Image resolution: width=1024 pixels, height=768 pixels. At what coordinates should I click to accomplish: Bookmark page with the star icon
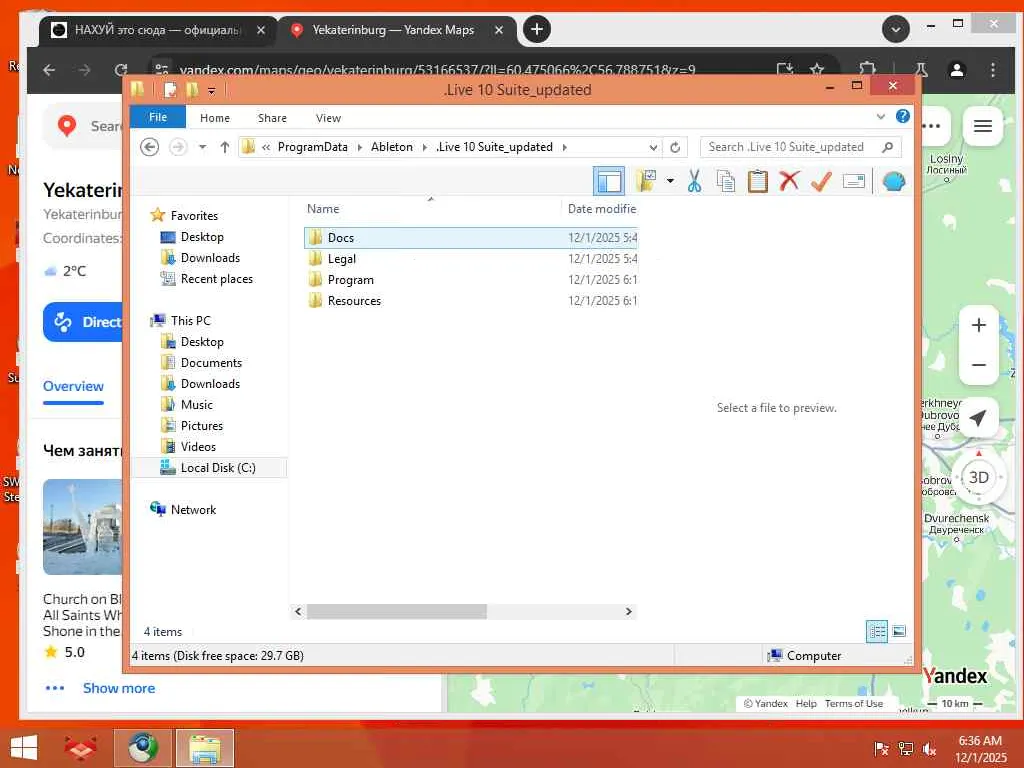816,70
